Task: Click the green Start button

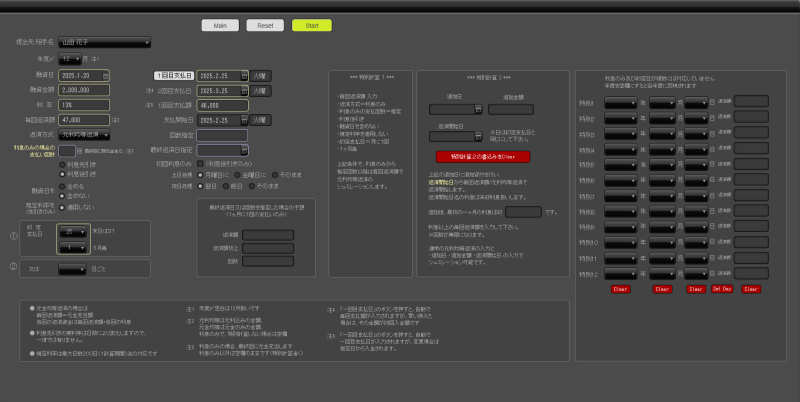Action: tap(312, 26)
